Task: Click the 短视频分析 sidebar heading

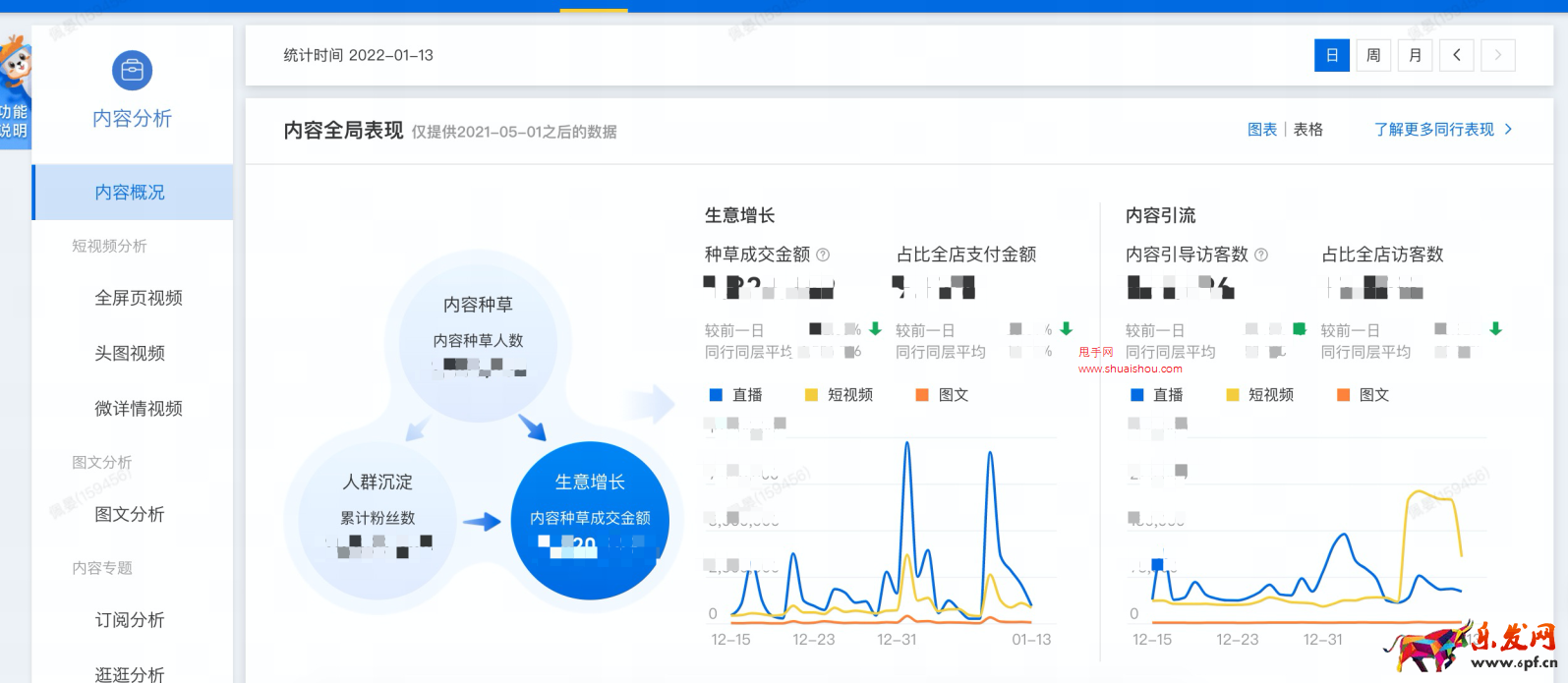Action: coord(109,246)
